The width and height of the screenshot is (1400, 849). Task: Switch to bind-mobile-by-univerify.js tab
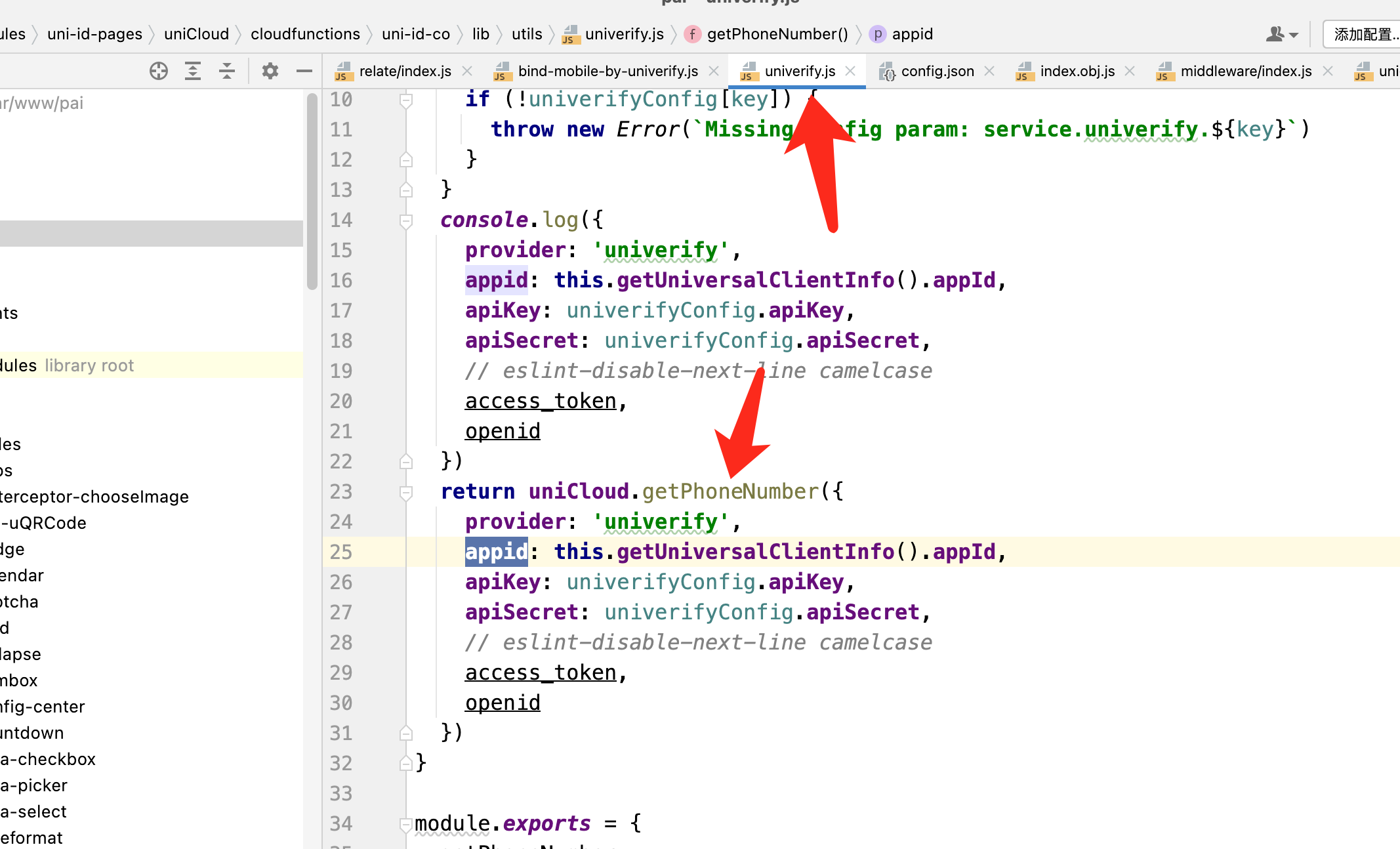point(607,71)
